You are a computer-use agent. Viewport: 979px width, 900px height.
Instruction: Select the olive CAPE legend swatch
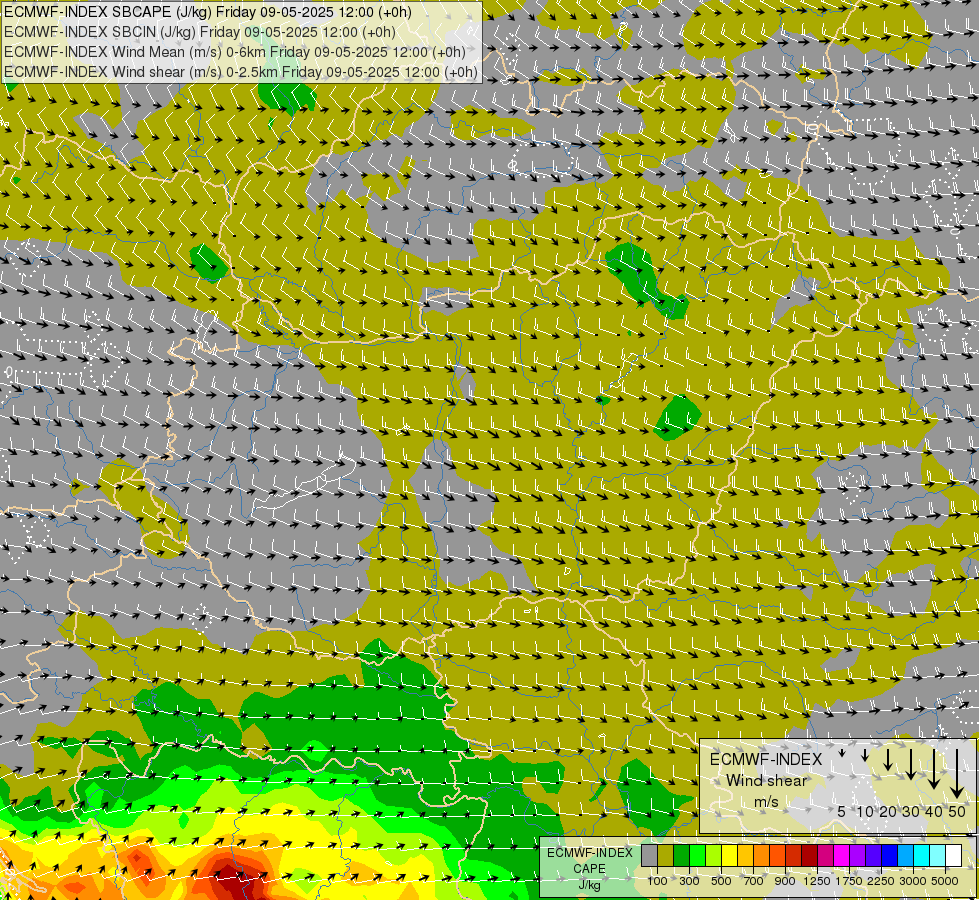(666, 856)
